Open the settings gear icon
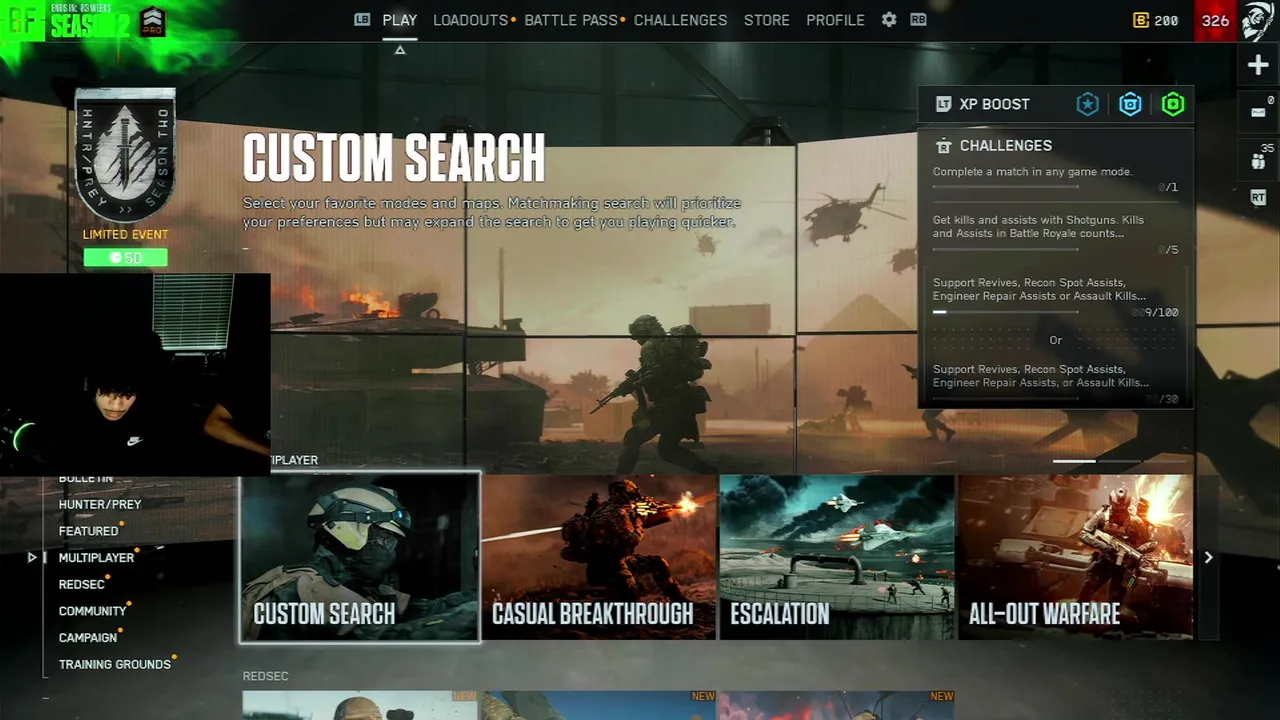Image resolution: width=1280 pixels, height=720 pixels. [x=889, y=20]
